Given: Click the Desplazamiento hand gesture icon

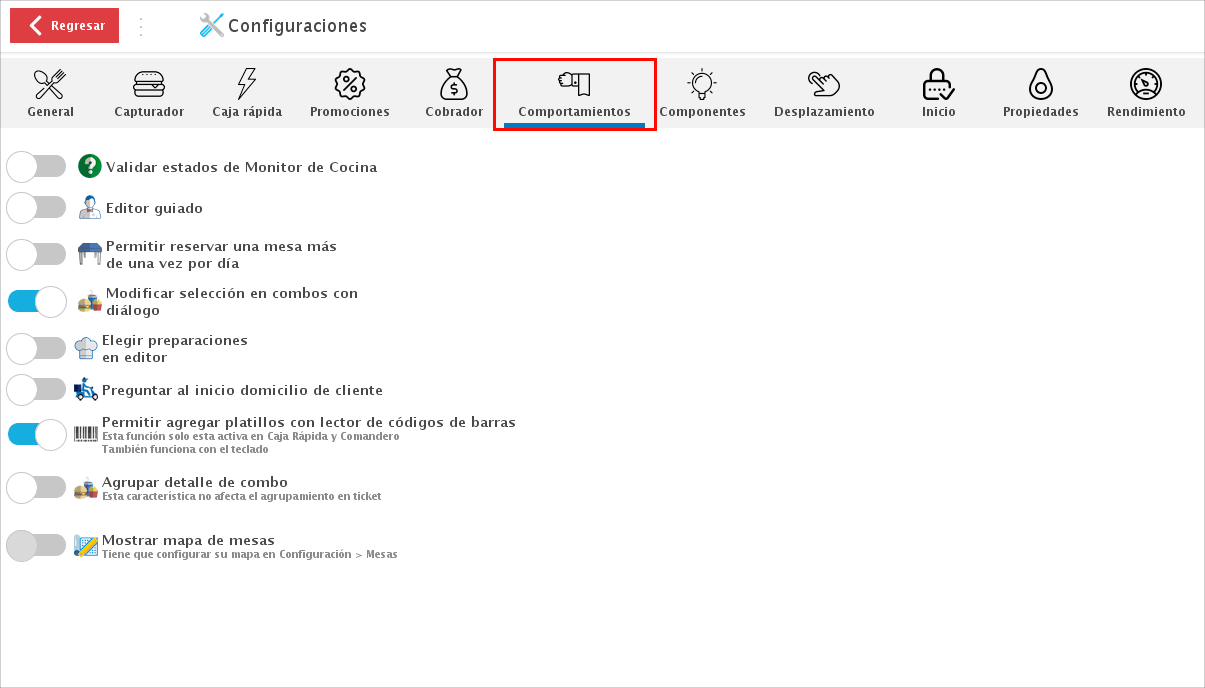Looking at the screenshot, I should click(823, 85).
